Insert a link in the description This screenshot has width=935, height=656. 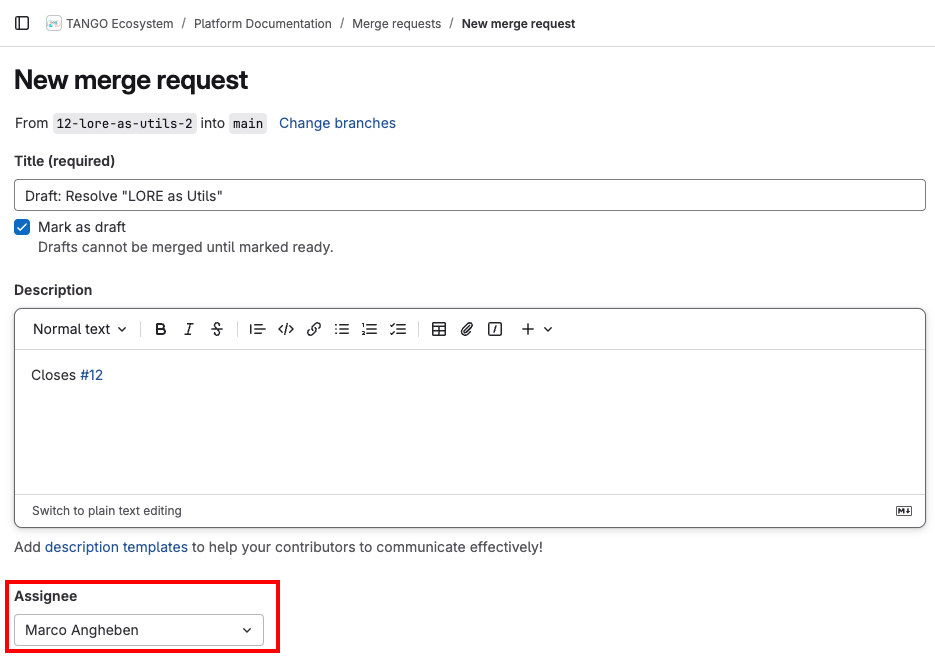[313, 328]
